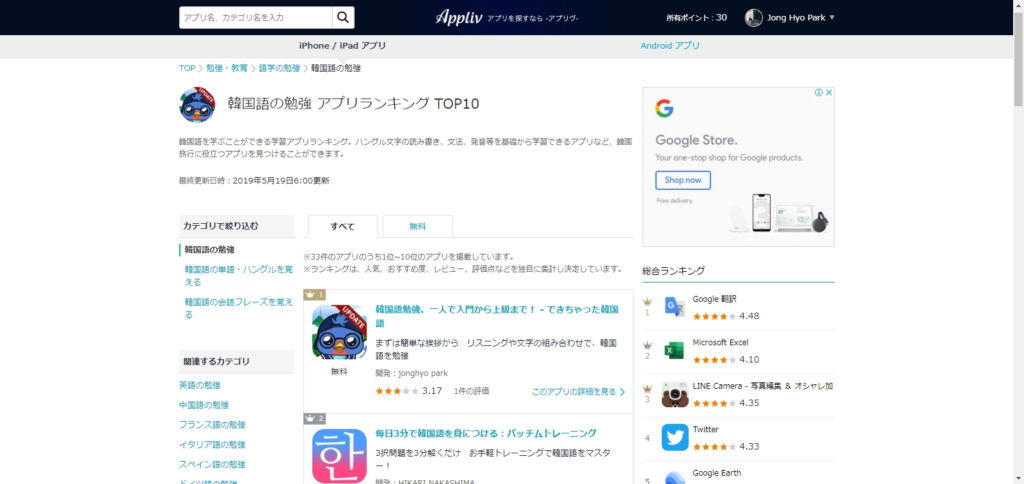This screenshot has height=484, width=1024.
Task: Open 英語の勉強 category link
Action: (200, 385)
